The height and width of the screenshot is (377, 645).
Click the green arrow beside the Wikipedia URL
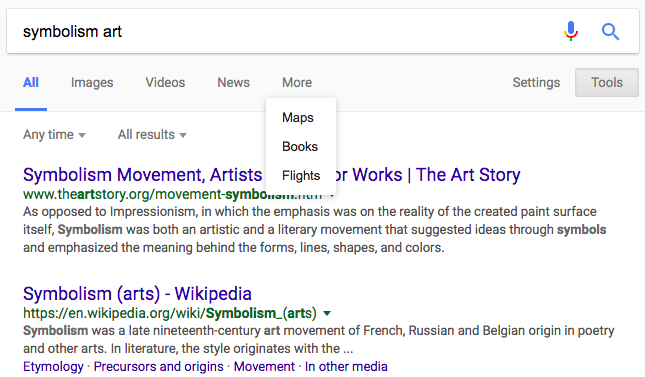coord(327,314)
